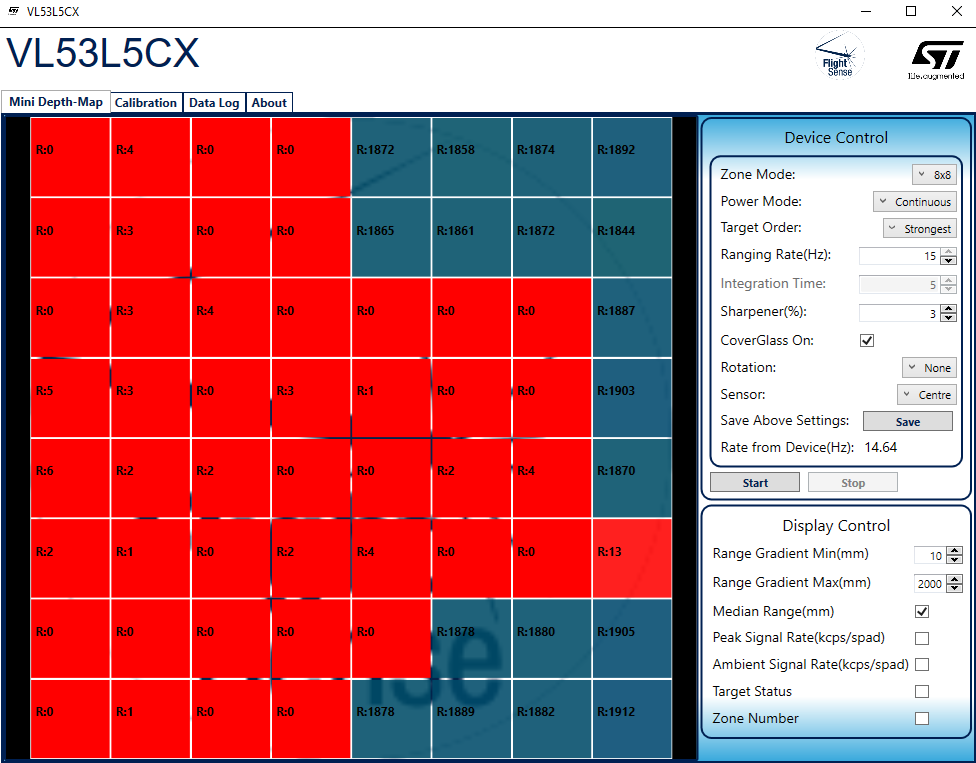This screenshot has height=763, width=976.
Task: Click the zone cell reading R:1887
Action: point(632,317)
